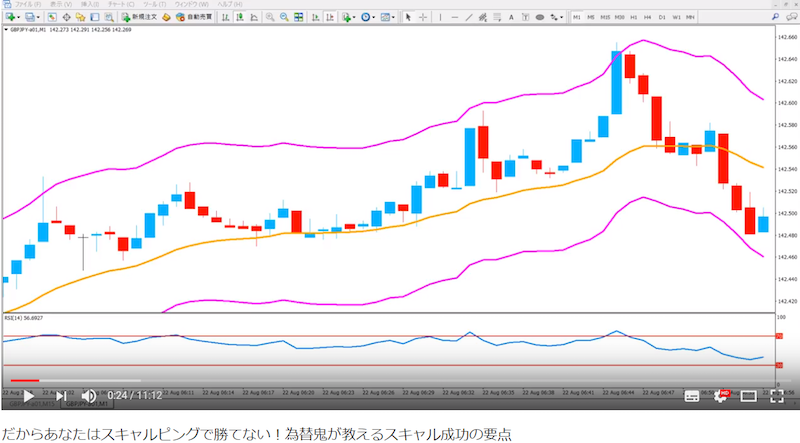Open the ファイル menu
Viewport: 800px width, 443px height.
click(x=27, y=4)
